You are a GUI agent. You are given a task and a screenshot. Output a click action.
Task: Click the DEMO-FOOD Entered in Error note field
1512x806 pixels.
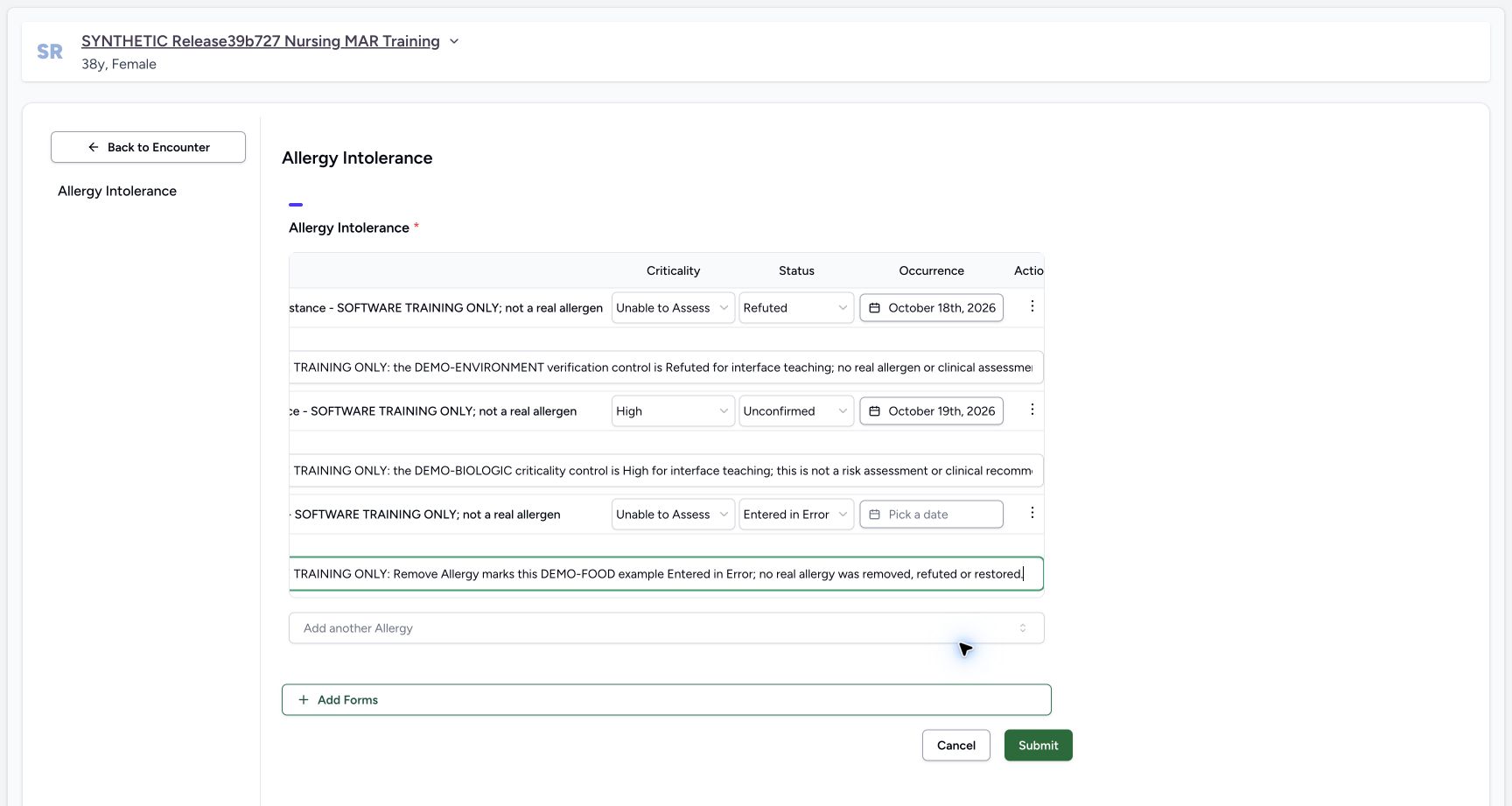[x=666, y=574]
